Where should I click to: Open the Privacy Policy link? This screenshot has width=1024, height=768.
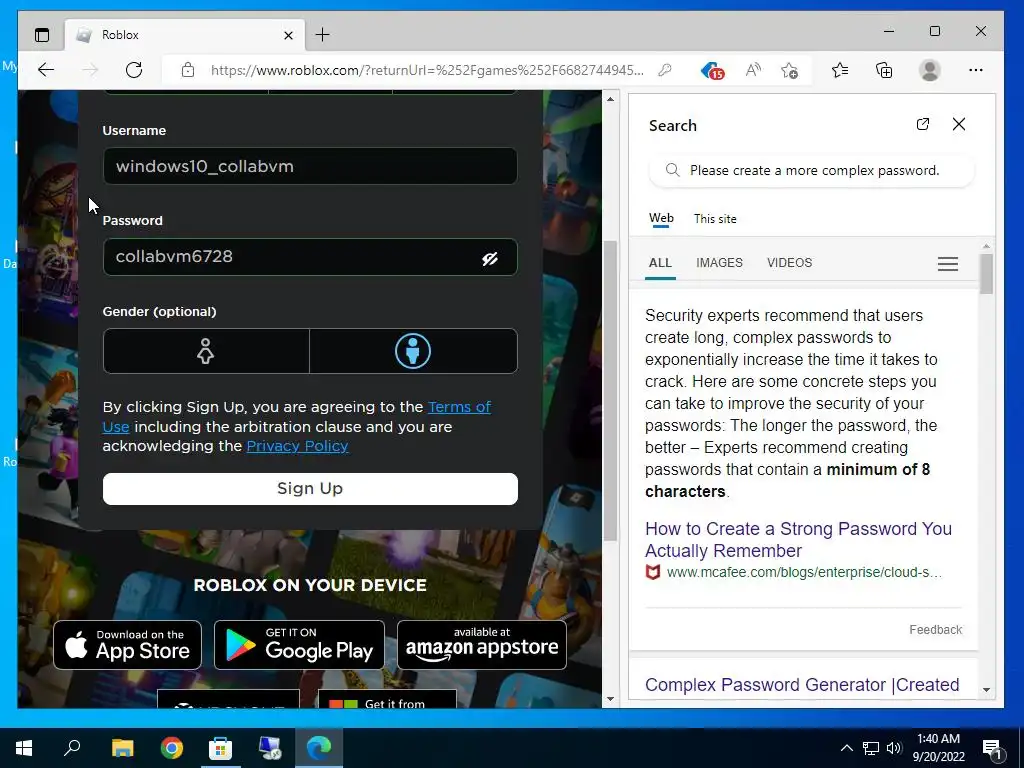[297, 446]
